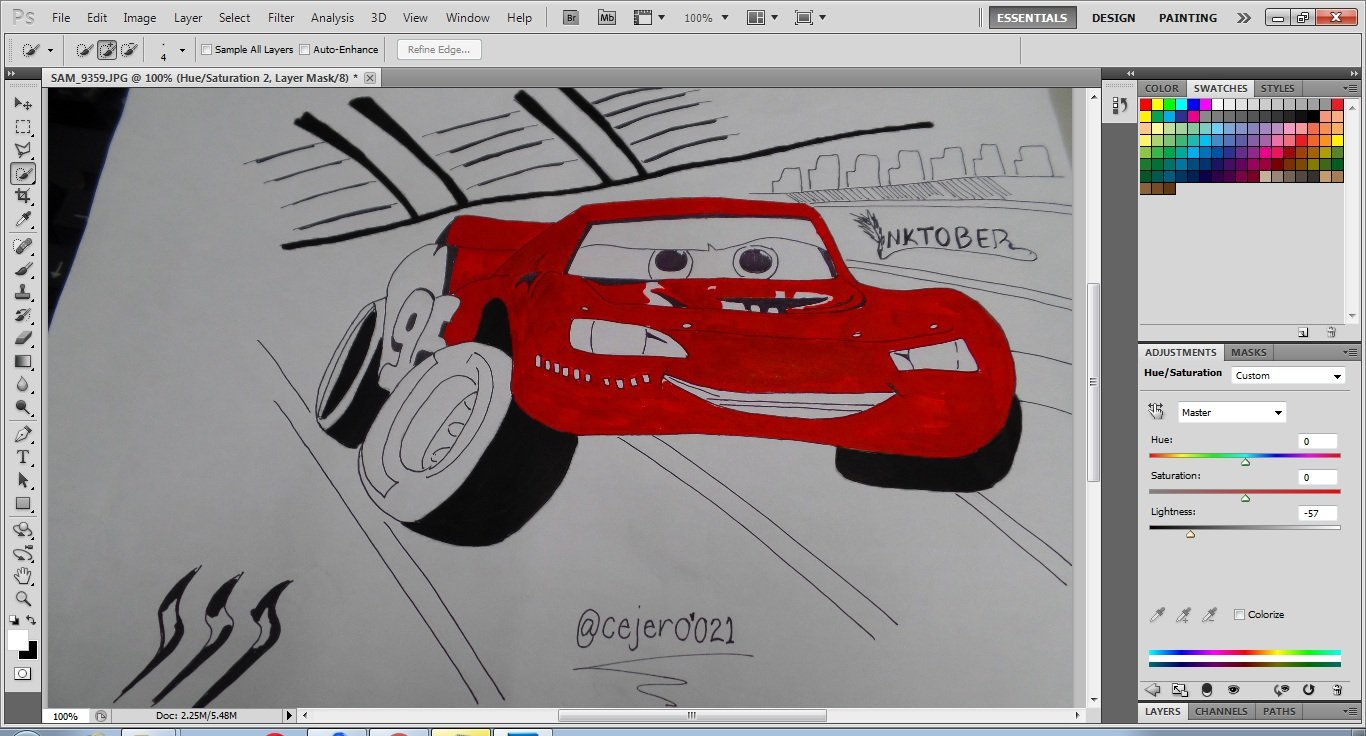Select the Move tool

click(23, 104)
